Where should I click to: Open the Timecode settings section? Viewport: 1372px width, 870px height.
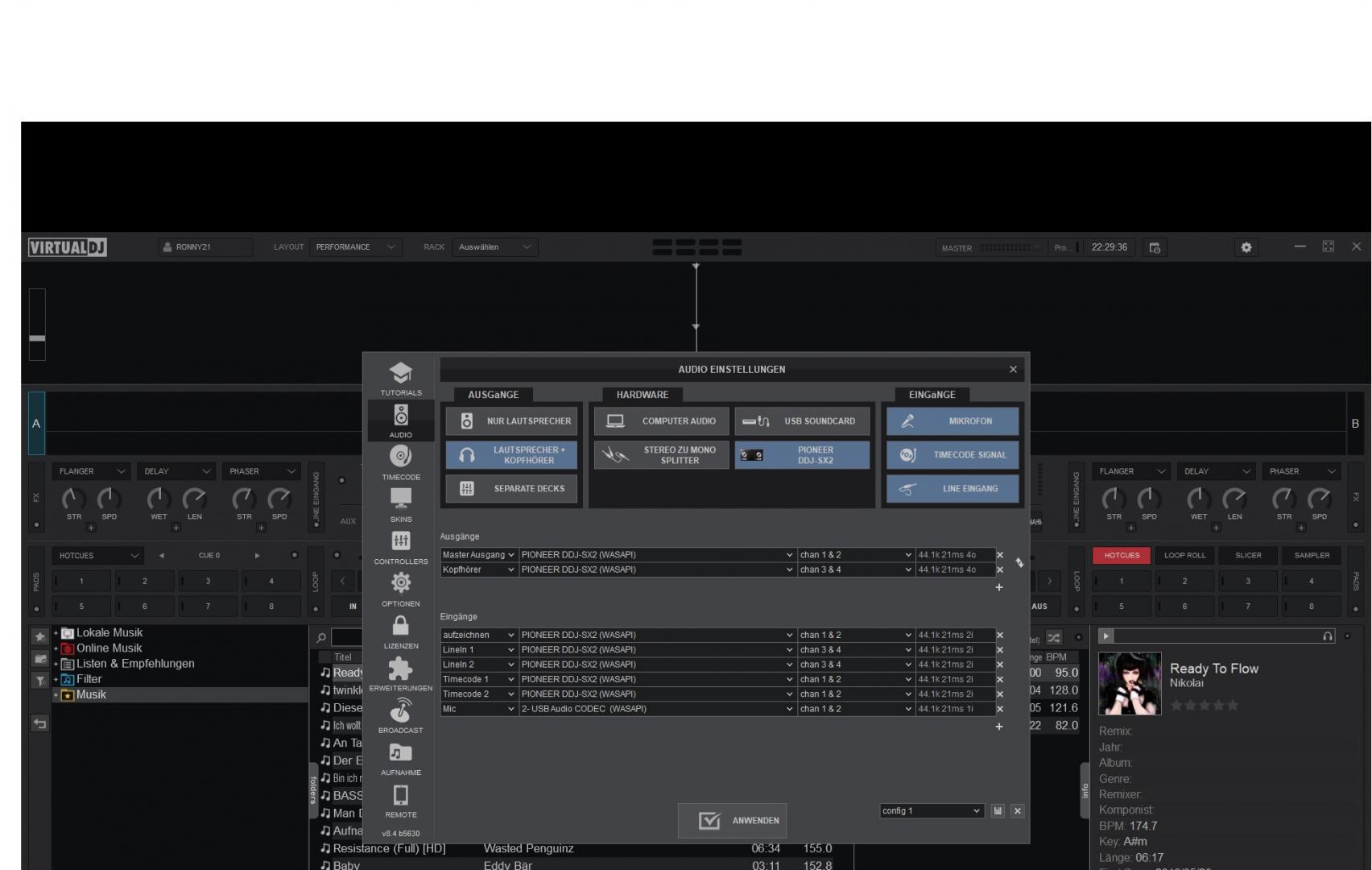(401, 463)
